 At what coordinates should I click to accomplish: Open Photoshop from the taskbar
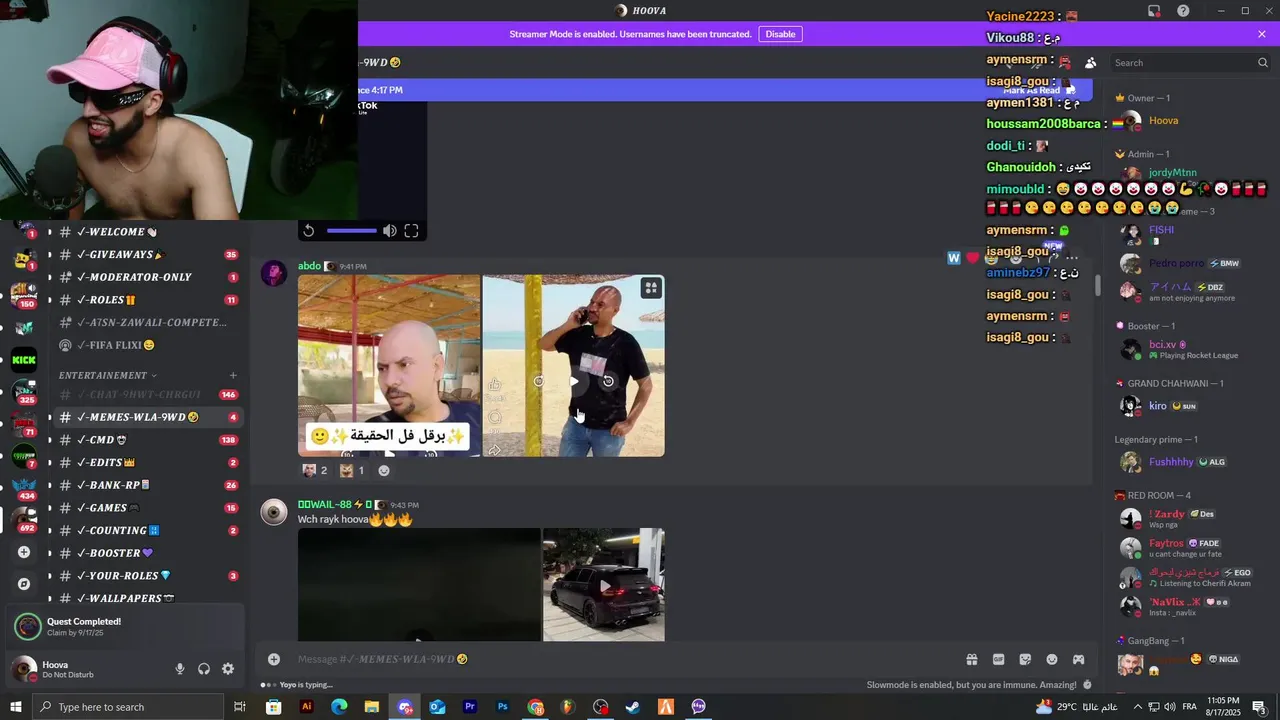pos(503,707)
